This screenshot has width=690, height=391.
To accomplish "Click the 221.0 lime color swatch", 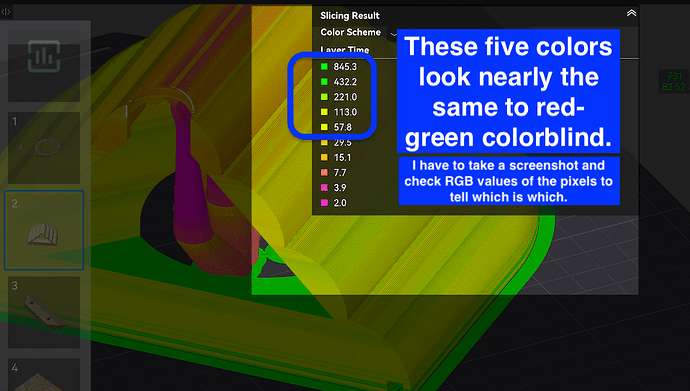I will pyautogui.click(x=324, y=97).
